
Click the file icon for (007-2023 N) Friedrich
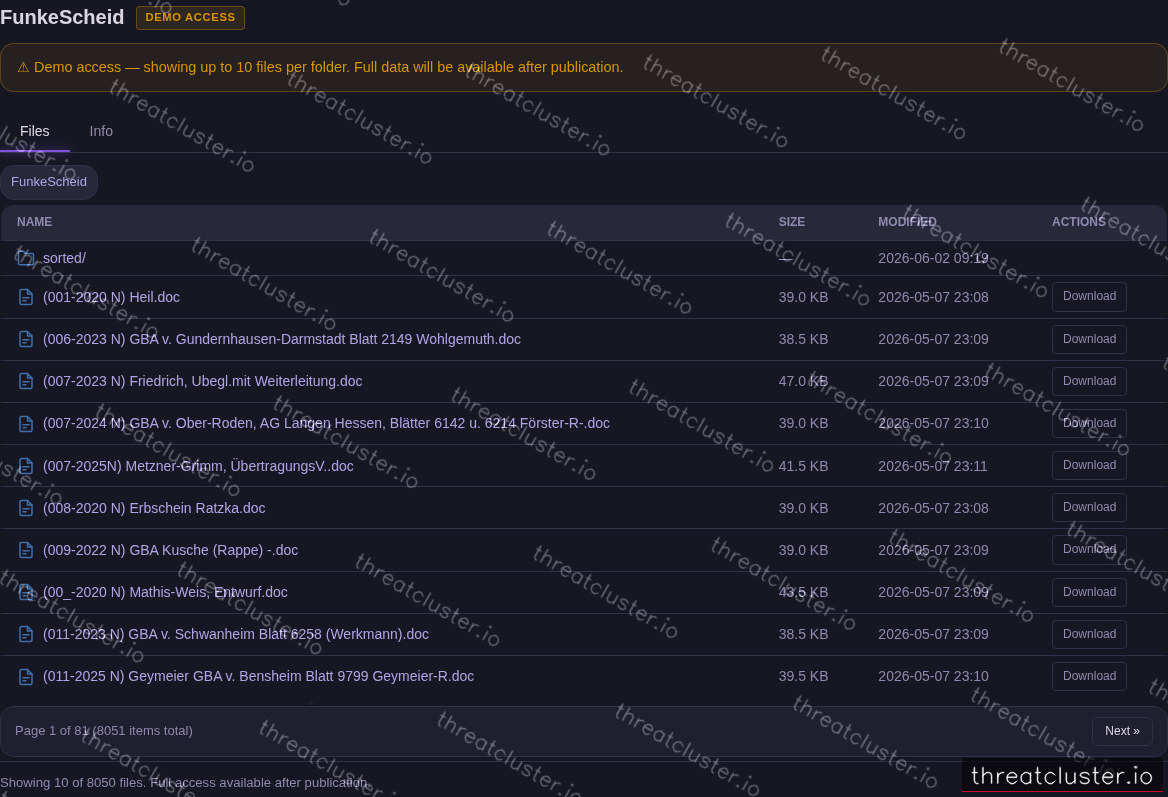(25, 381)
